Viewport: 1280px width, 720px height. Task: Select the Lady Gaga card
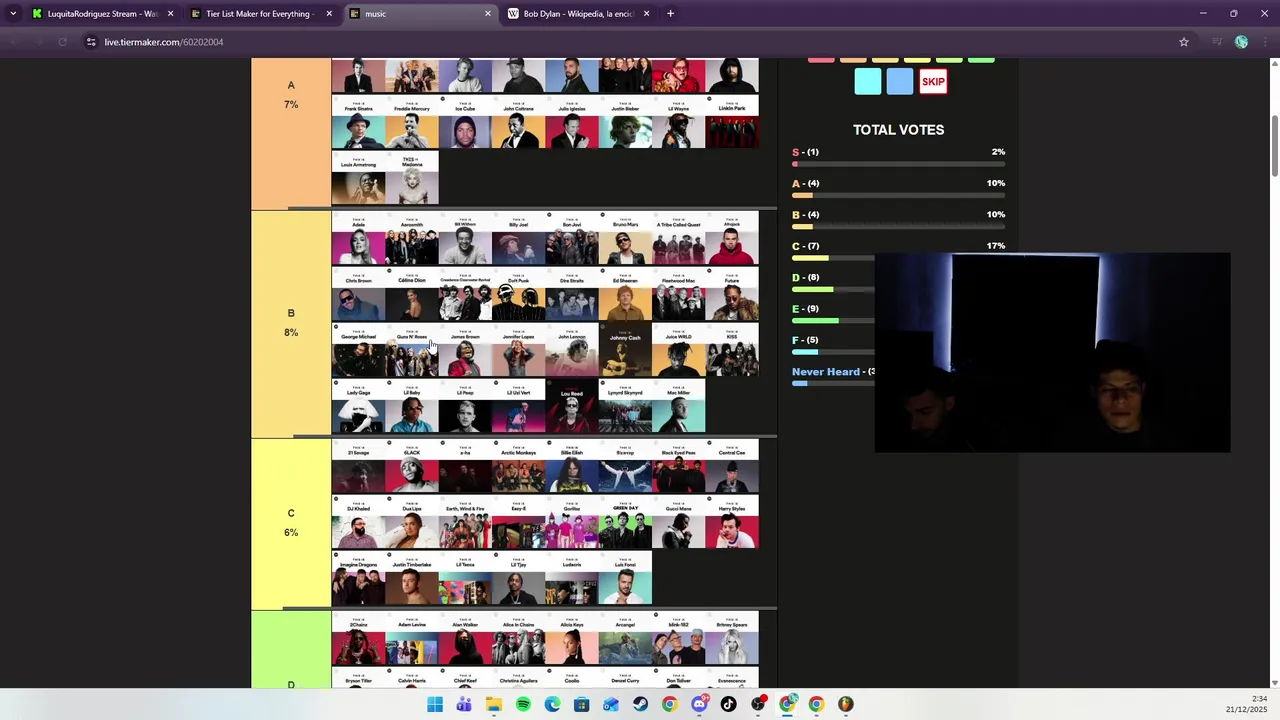click(x=358, y=408)
